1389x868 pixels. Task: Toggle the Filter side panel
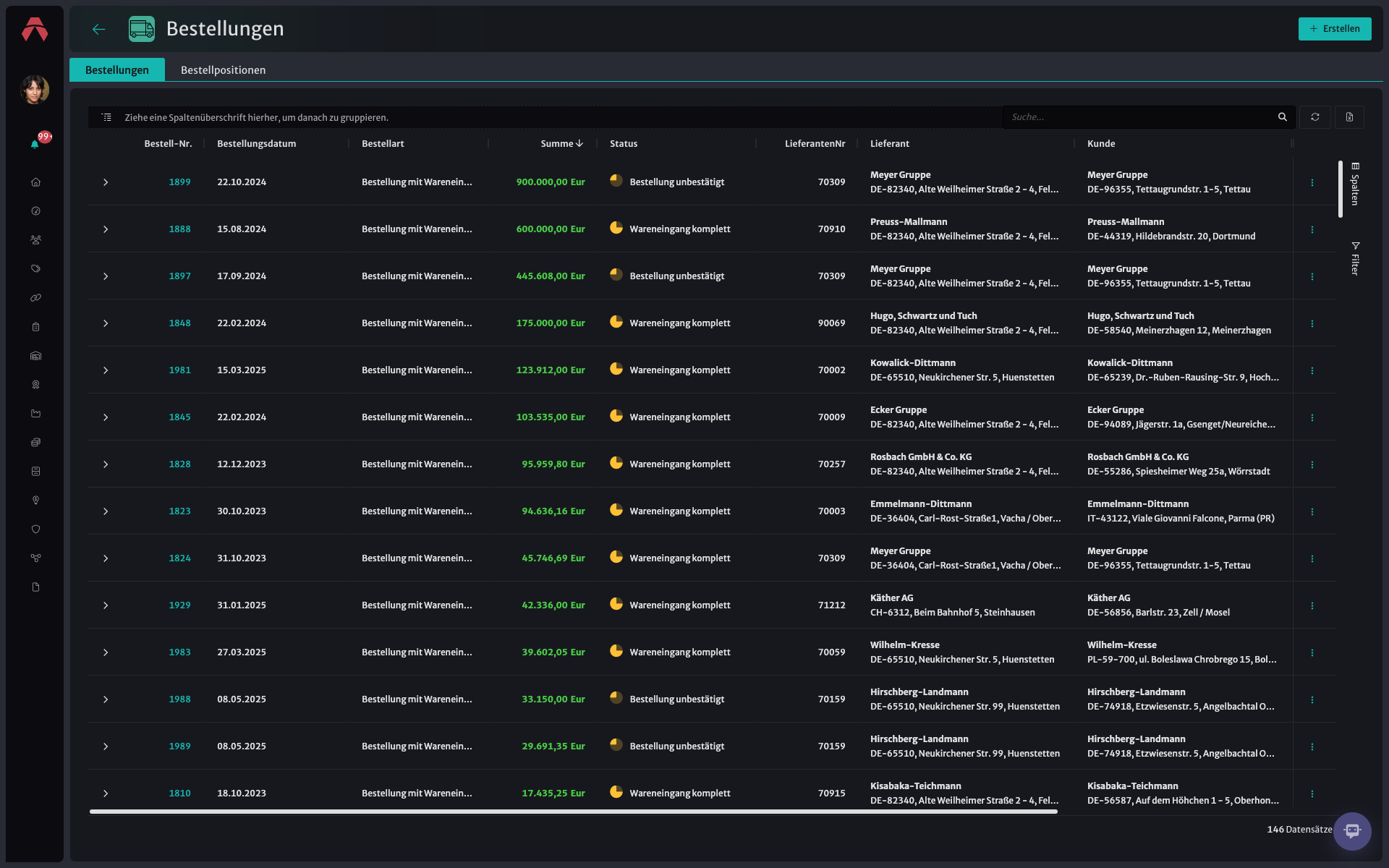click(x=1355, y=258)
